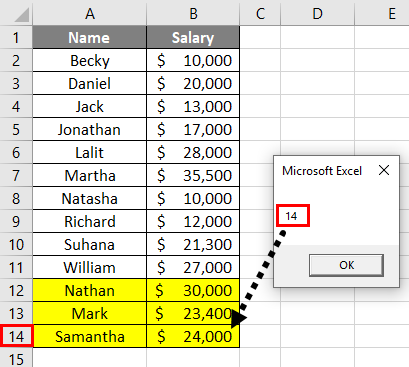Select row 2 header
Screen dimensions: 409x367
click(x=16, y=60)
